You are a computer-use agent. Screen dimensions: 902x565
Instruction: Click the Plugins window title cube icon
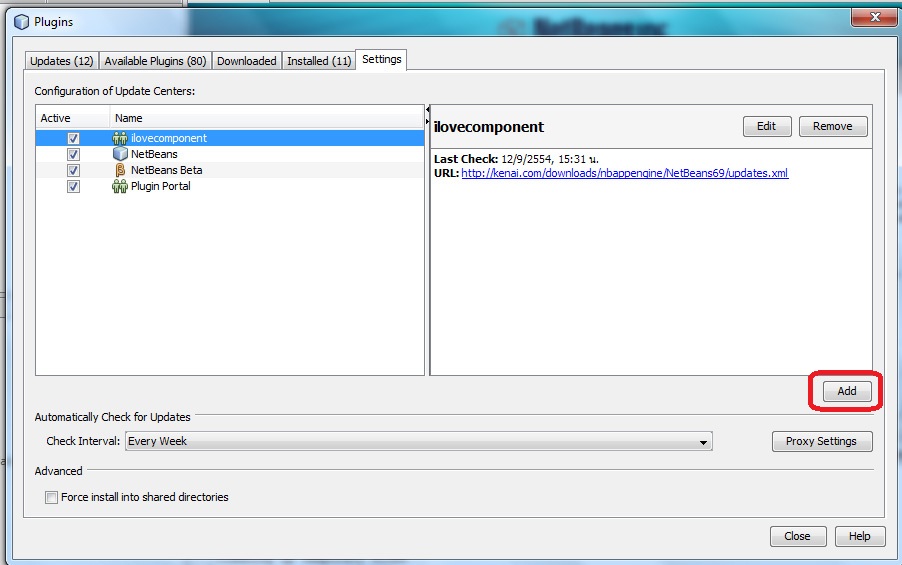(21, 22)
